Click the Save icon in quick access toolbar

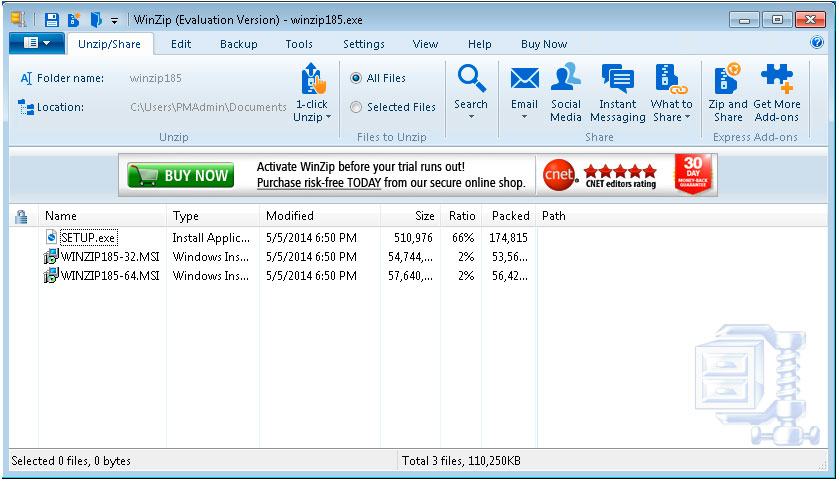coord(51,20)
